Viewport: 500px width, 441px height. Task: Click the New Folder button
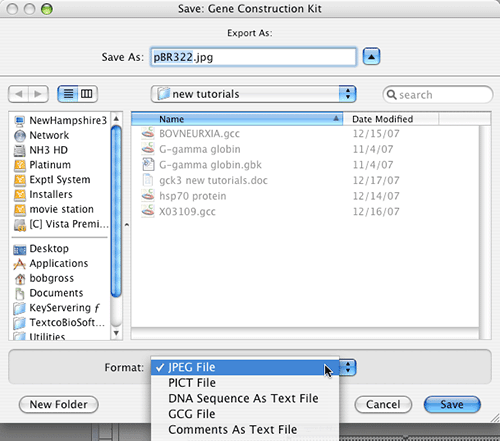59,404
